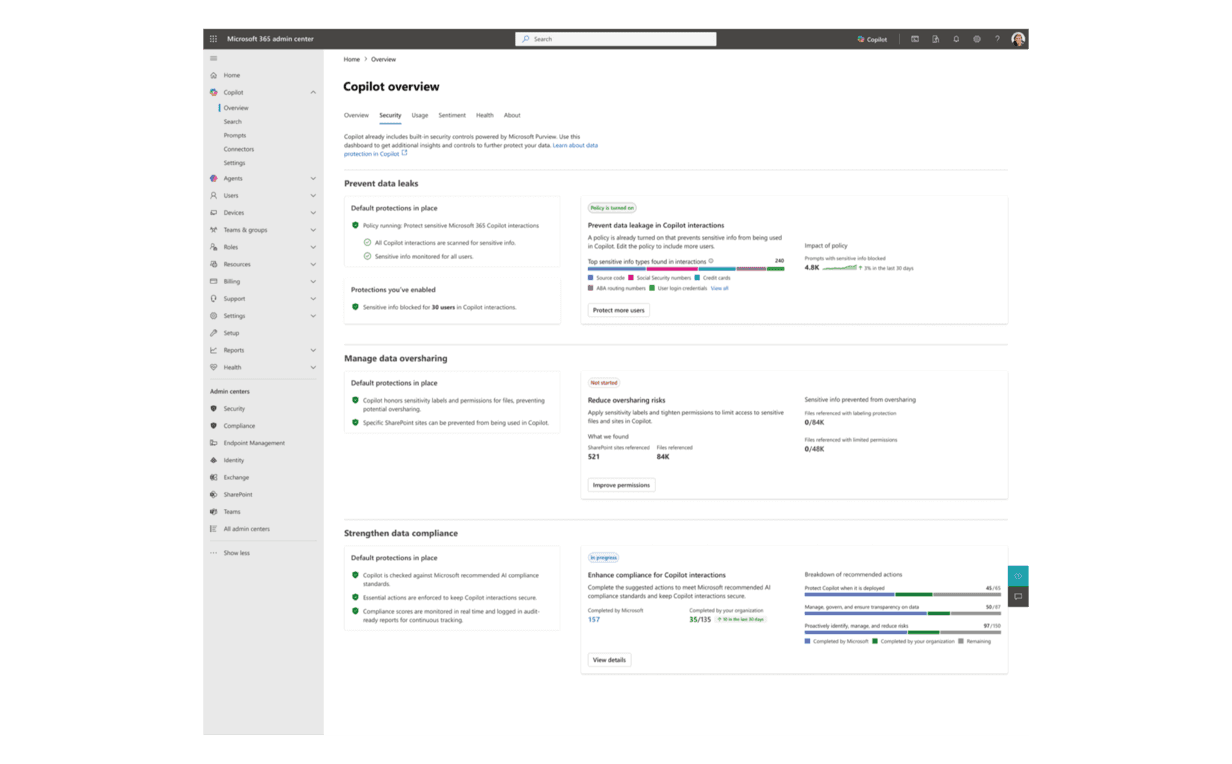
Task: Click the notifications bell icon
Action: point(956,39)
